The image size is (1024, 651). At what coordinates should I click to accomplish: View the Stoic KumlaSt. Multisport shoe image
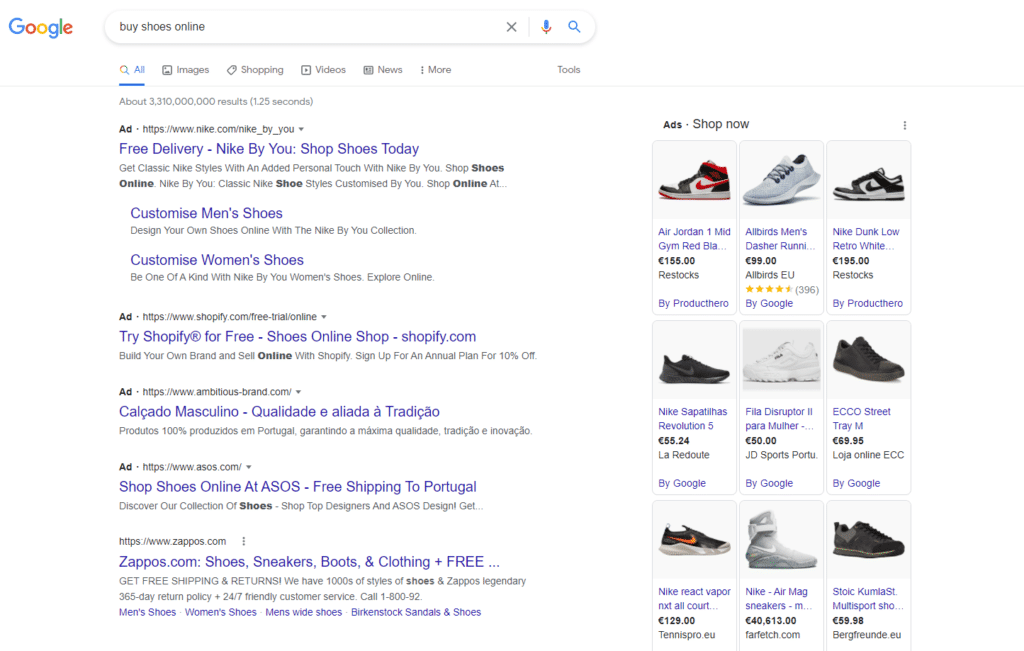click(x=869, y=541)
